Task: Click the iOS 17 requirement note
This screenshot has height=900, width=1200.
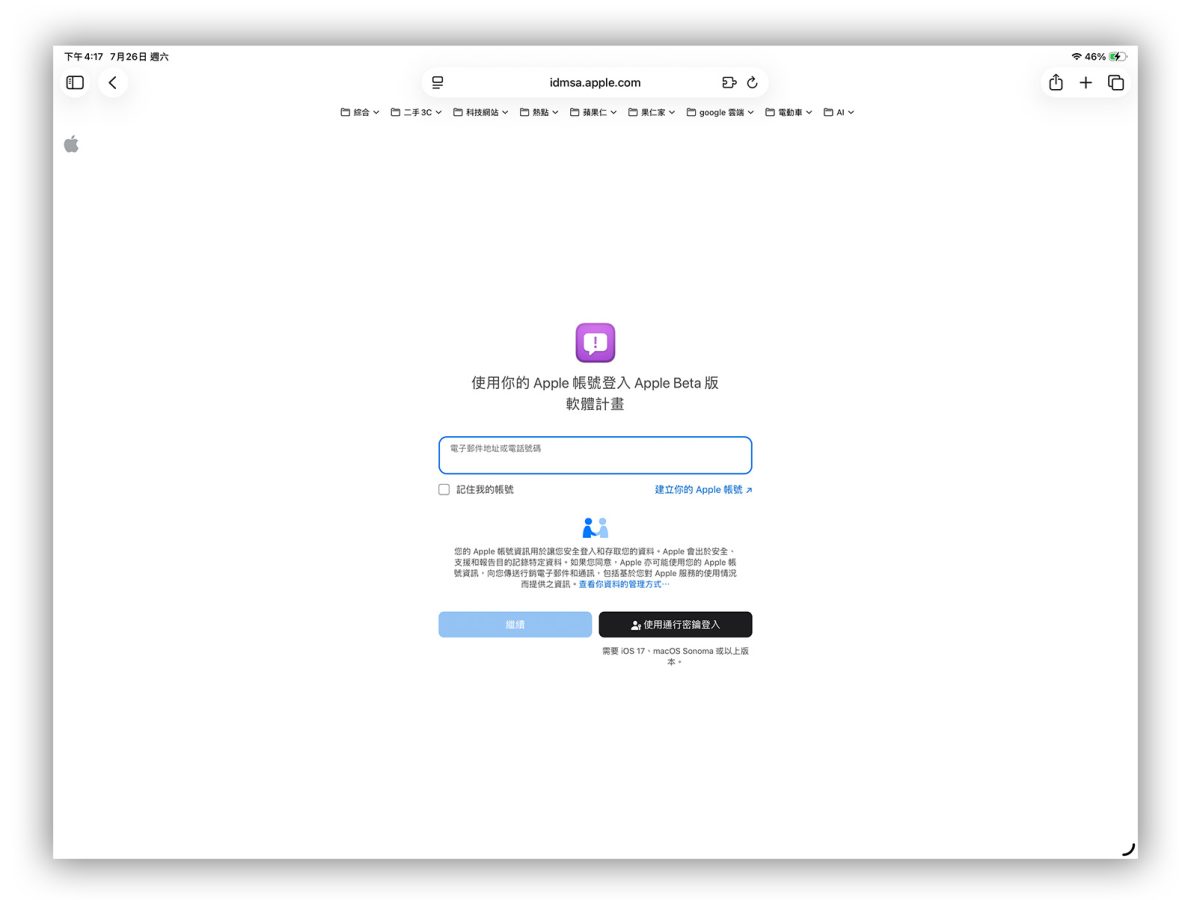Action: click(x=675, y=656)
